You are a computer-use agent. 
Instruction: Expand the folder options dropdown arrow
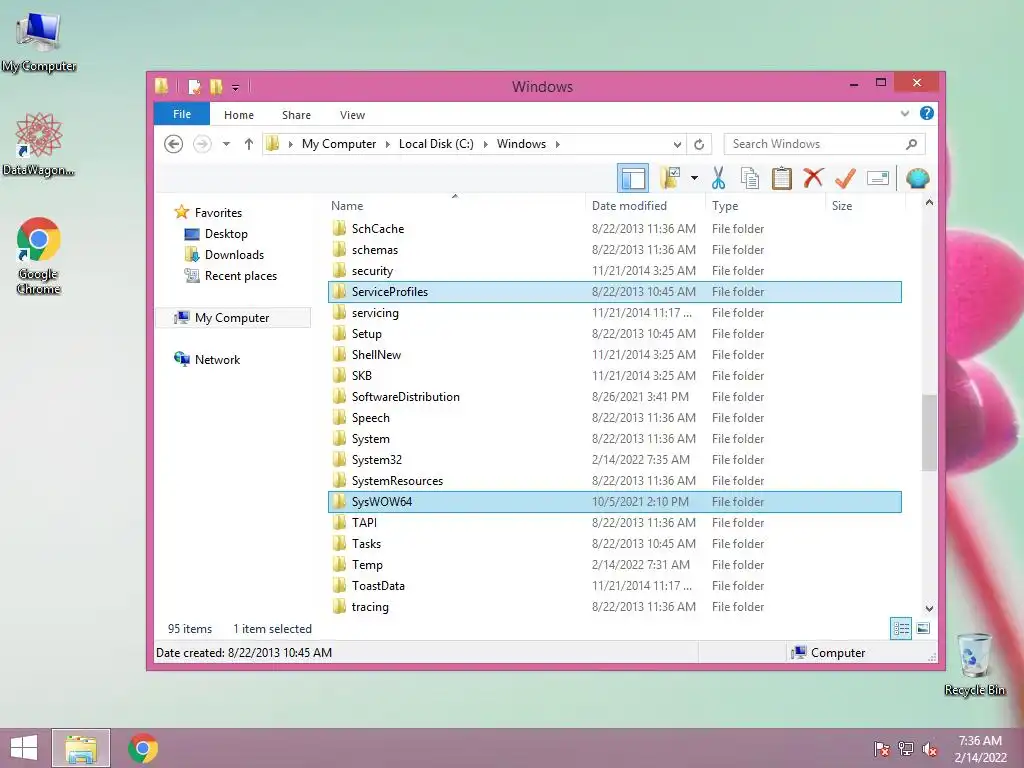pyautogui.click(x=694, y=178)
